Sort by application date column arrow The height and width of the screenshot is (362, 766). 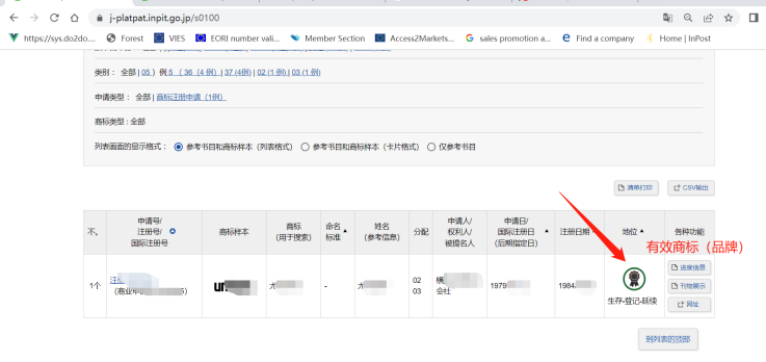click(x=547, y=231)
